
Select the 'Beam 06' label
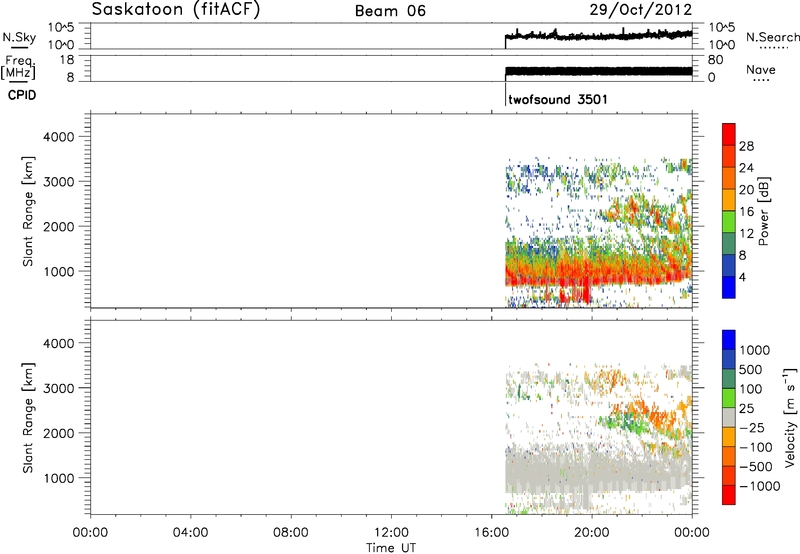tap(390, 11)
